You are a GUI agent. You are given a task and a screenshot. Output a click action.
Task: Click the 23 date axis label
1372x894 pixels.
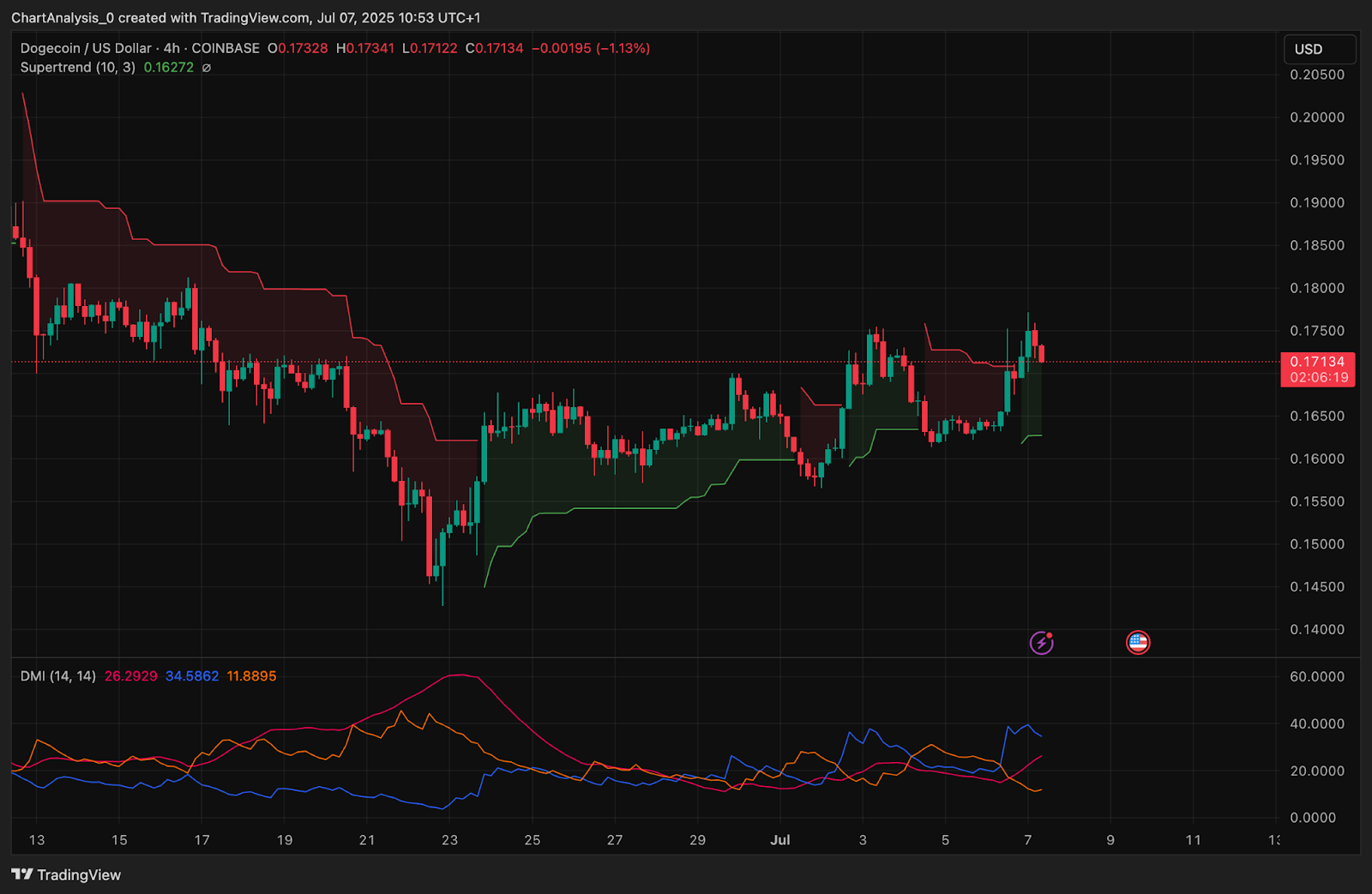tap(449, 840)
